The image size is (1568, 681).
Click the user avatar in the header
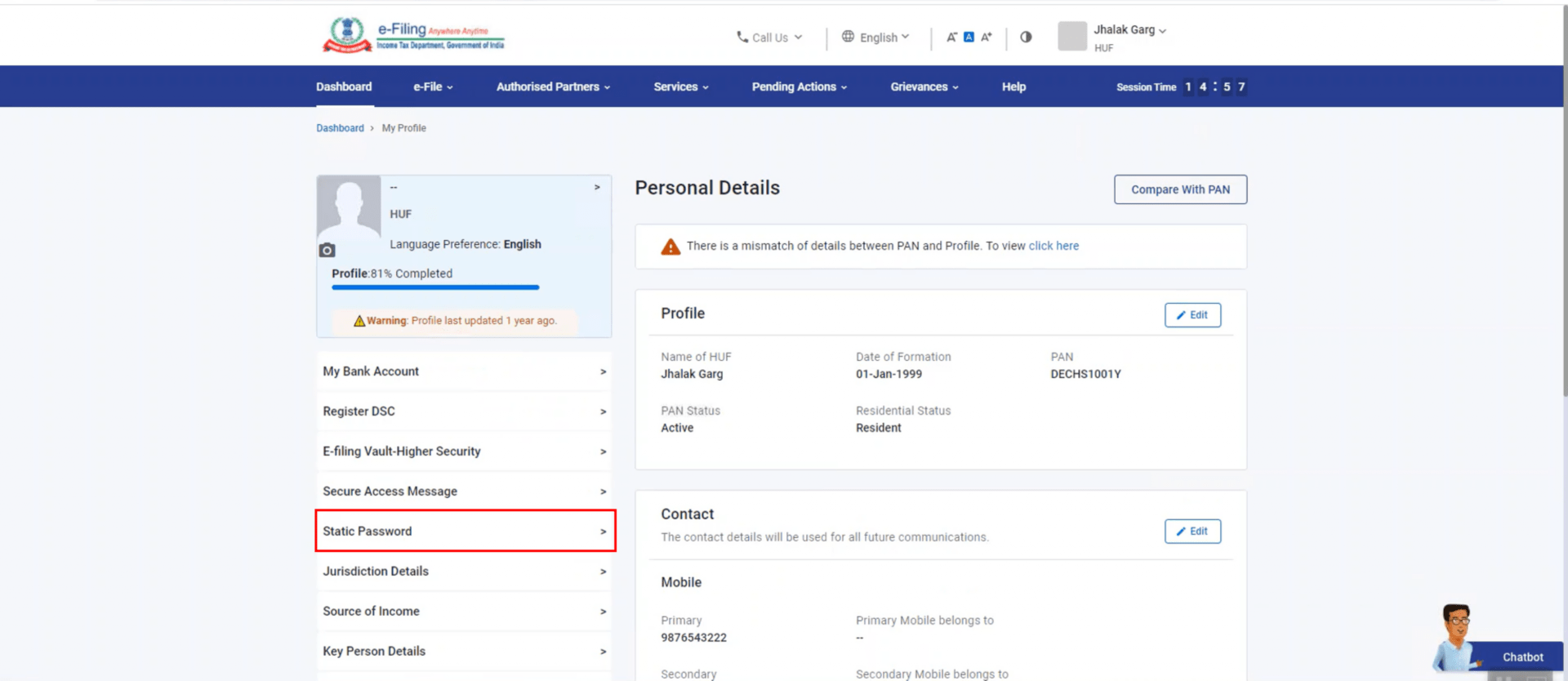click(x=1071, y=36)
